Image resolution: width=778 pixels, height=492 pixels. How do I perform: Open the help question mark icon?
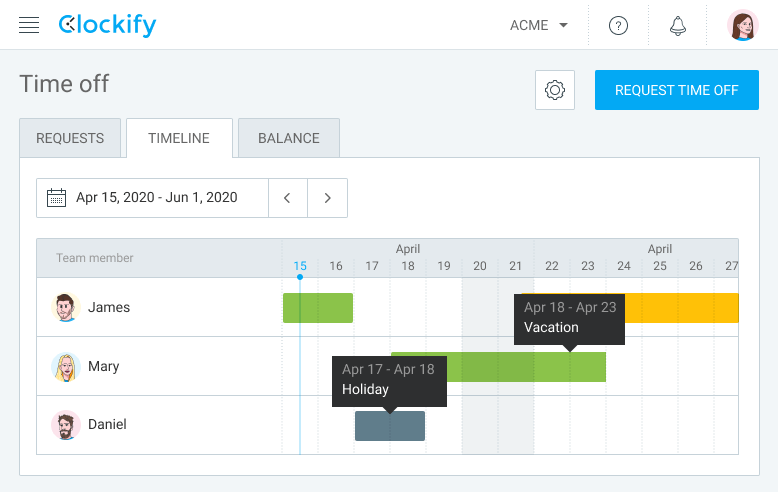pyautogui.click(x=618, y=26)
